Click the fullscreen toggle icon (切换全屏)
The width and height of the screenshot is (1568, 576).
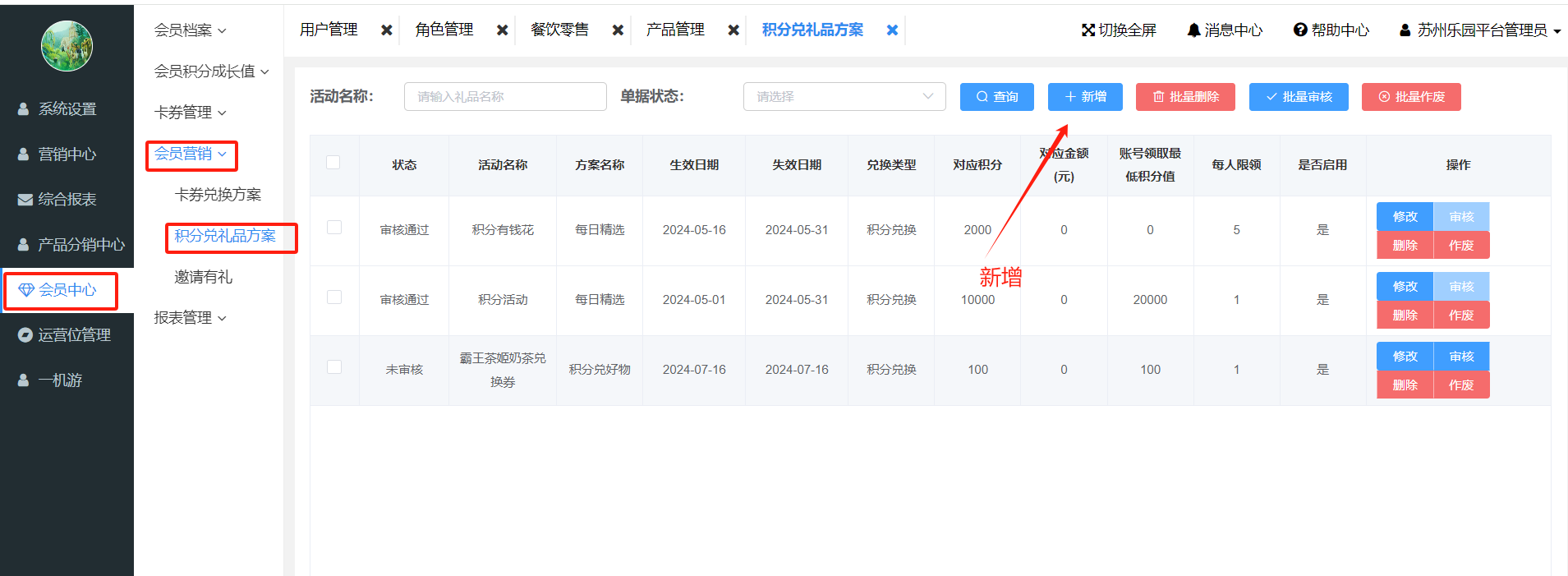(1088, 30)
